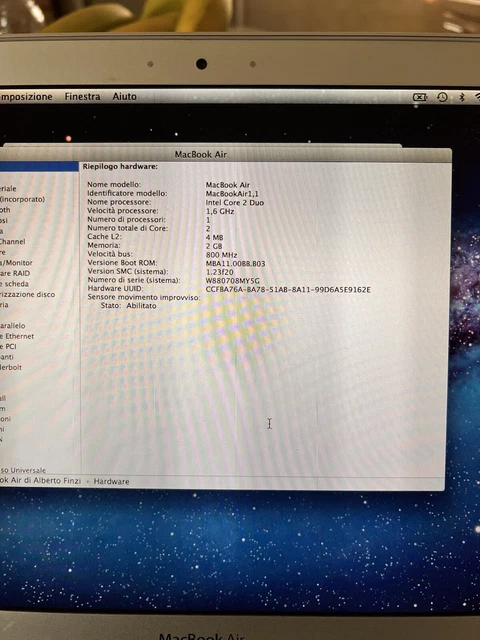Select the sidebar item ending in 'arallelo'
This screenshot has width=480, height=640.
tap(13, 326)
